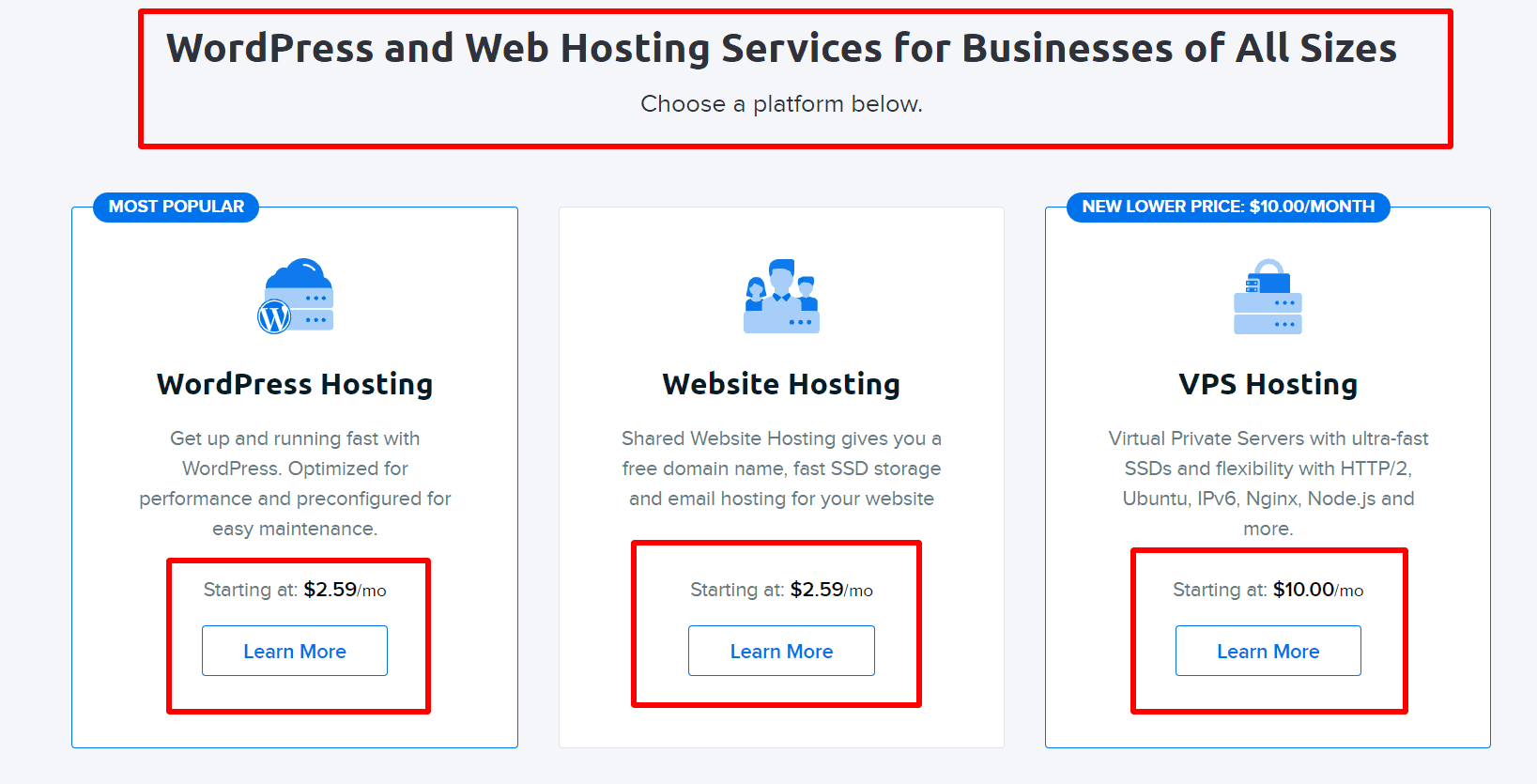The image size is (1537, 784).
Task: Open Learn More under VPS Hosting
Action: click(1268, 651)
